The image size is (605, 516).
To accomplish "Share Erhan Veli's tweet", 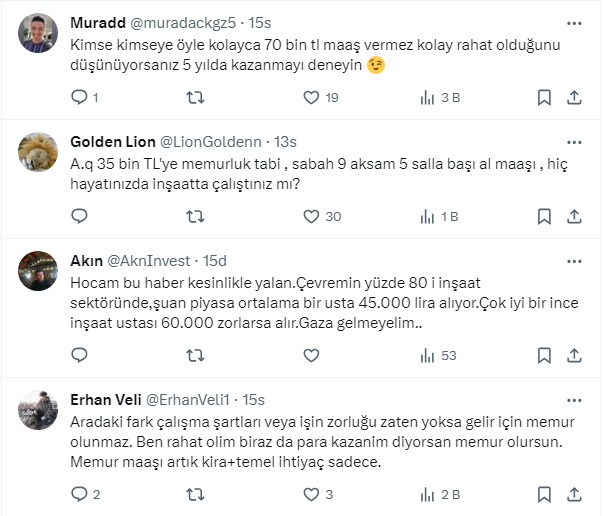I will pos(575,494).
